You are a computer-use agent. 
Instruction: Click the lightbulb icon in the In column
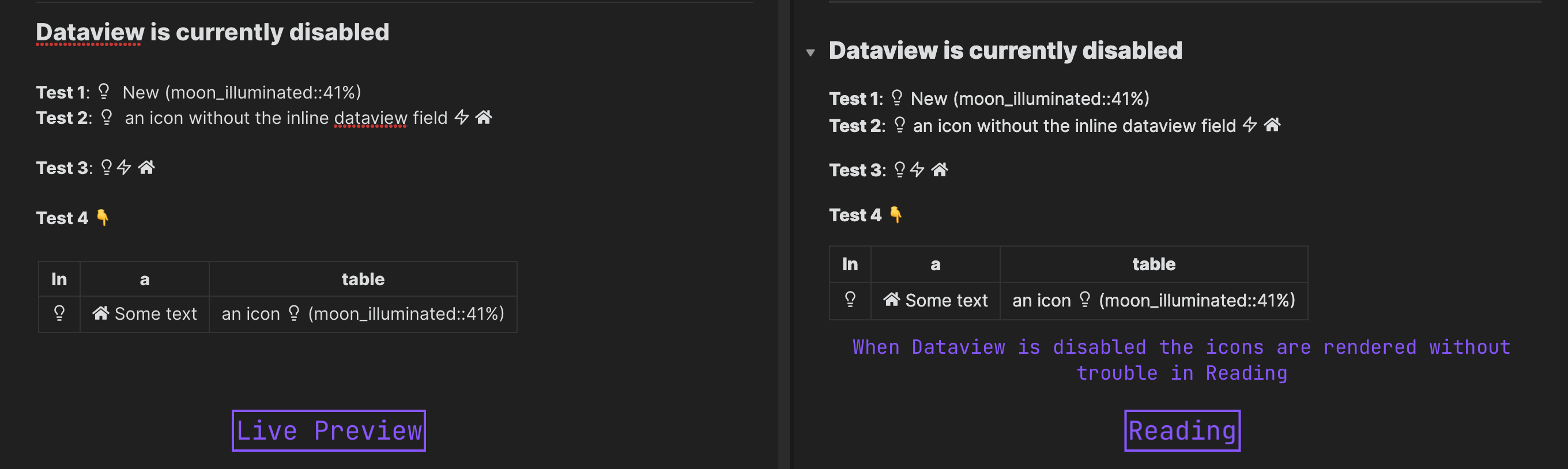59,313
